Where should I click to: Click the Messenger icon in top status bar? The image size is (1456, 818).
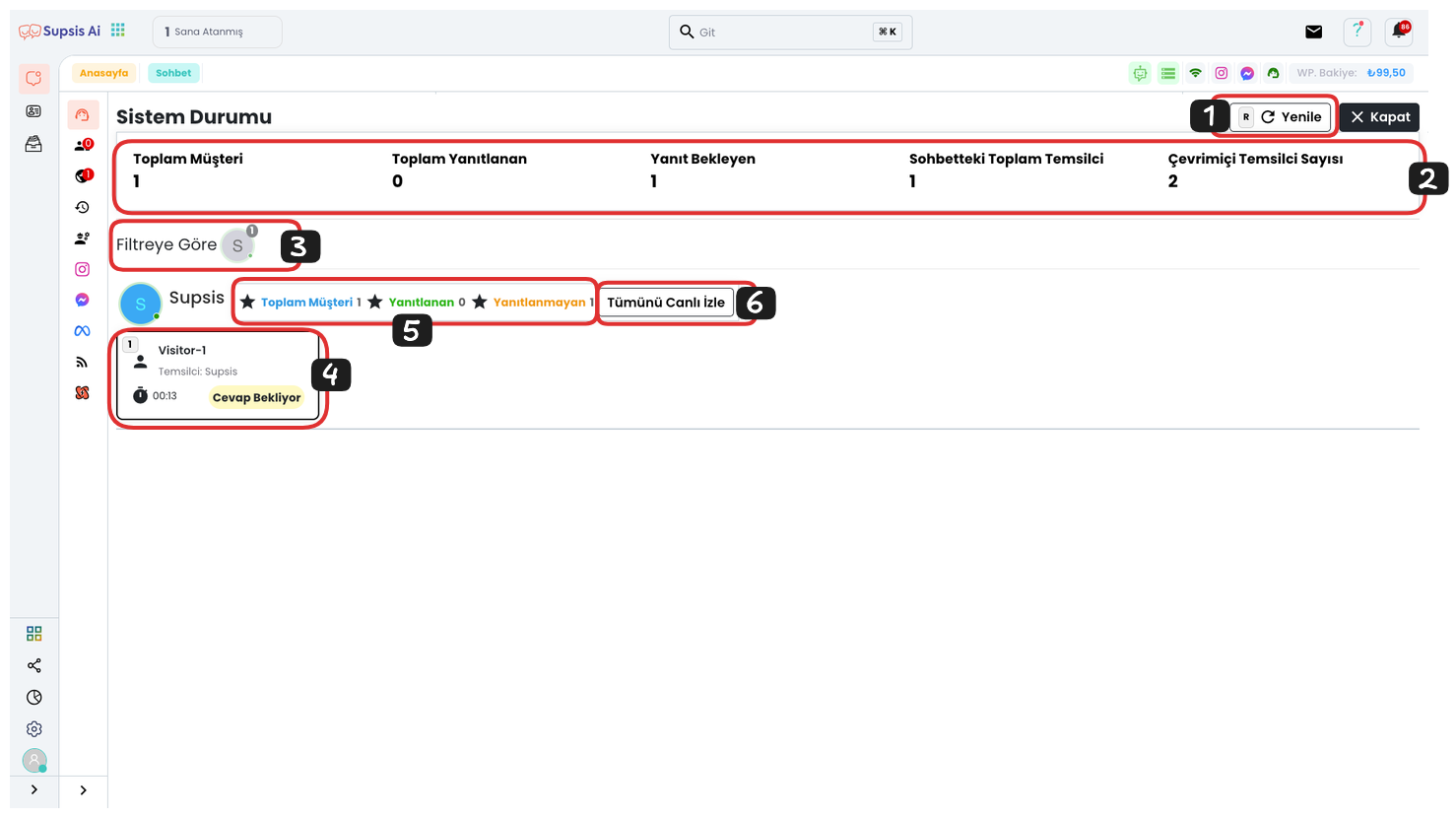1247,73
